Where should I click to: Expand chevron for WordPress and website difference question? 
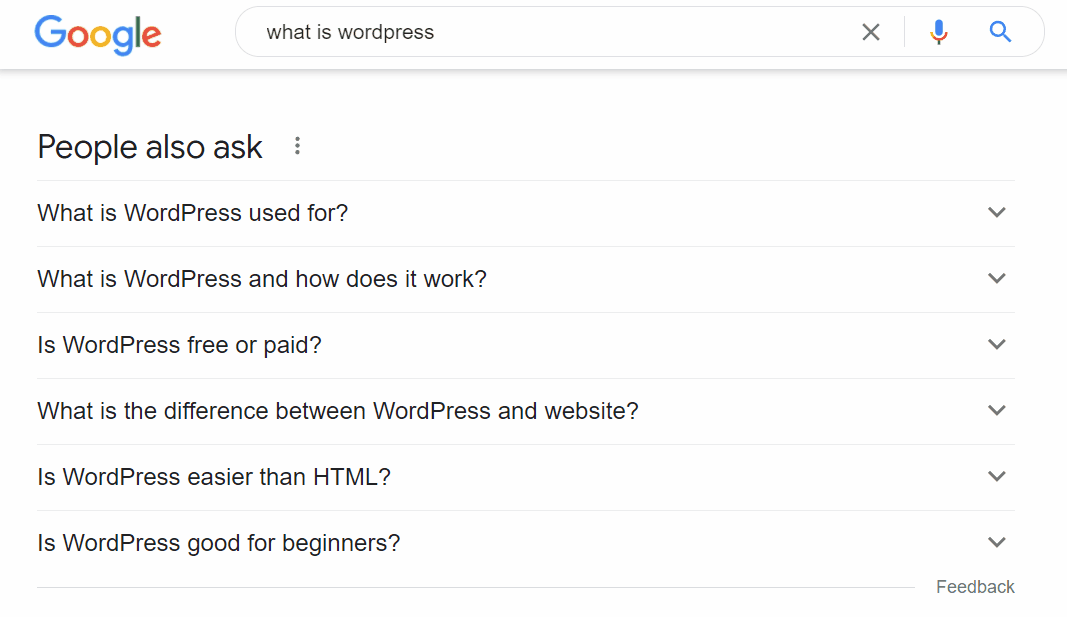[x=996, y=410]
